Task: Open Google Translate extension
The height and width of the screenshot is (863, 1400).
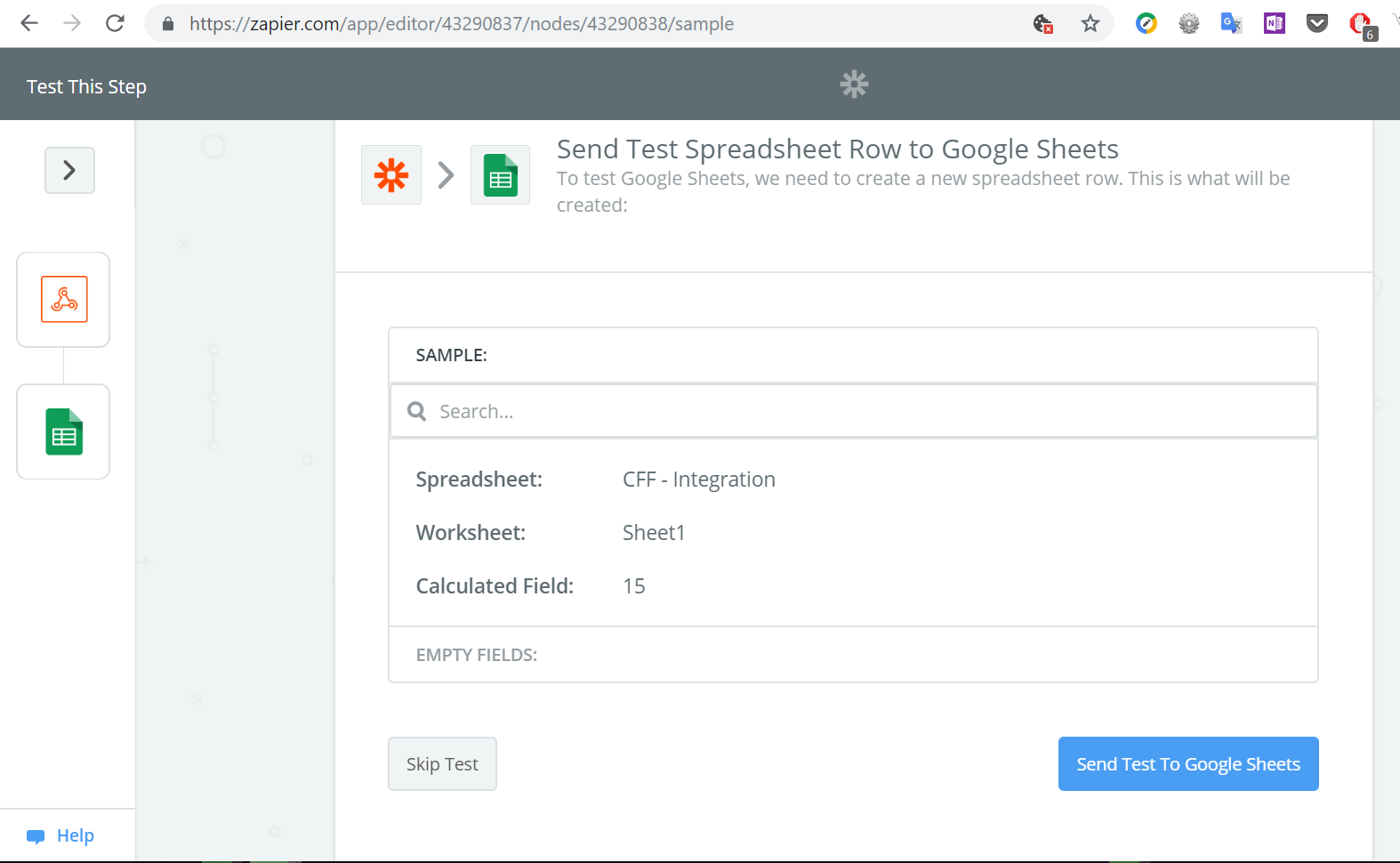Action: (1232, 24)
